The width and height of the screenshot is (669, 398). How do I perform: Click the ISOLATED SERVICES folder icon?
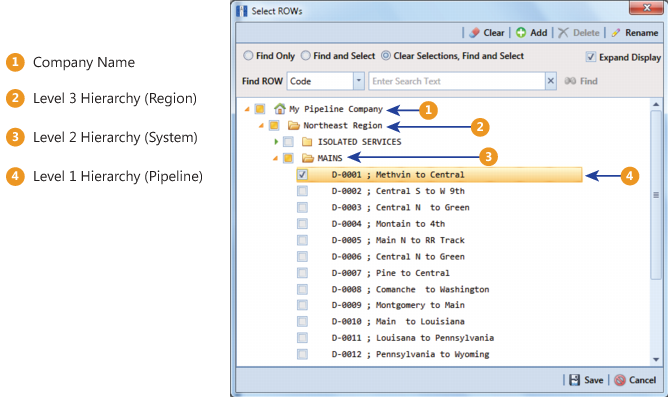(x=307, y=142)
